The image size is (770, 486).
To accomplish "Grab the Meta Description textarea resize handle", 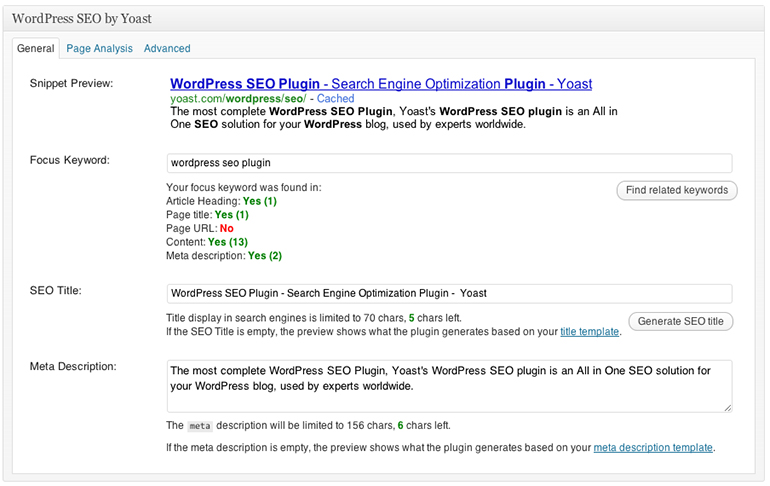I will [727, 407].
